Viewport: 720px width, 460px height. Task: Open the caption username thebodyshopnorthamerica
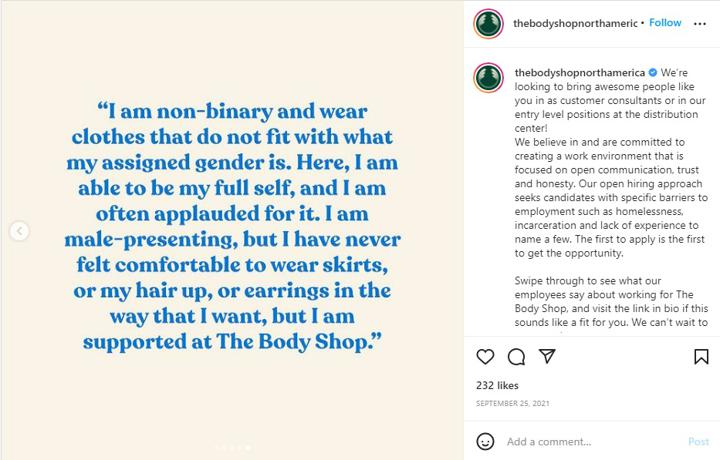(x=579, y=73)
